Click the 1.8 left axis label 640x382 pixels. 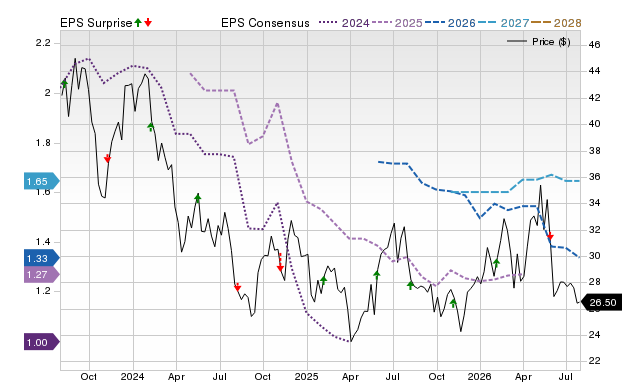tap(43, 143)
